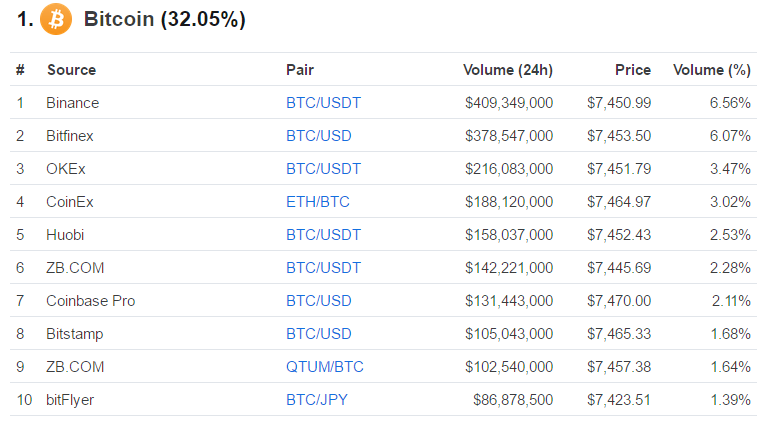Open bitFlyer BTC/JPY pair link
Image resolution: width=774 pixels, height=422 pixels.
click(317, 400)
